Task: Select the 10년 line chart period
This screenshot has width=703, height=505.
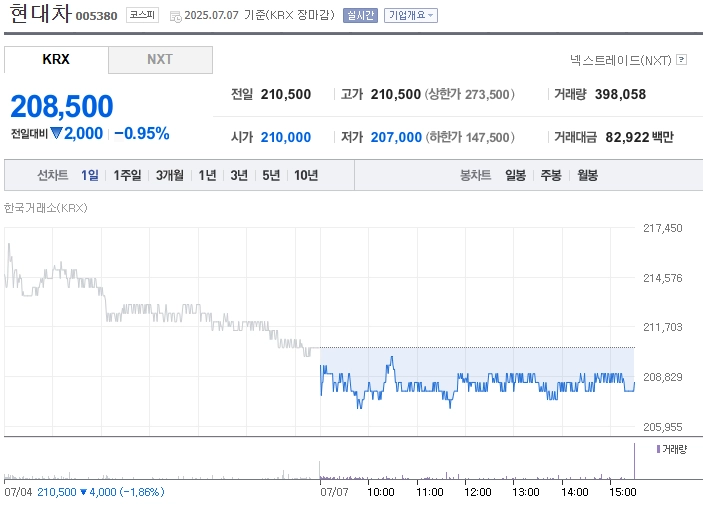Action: click(x=306, y=175)
